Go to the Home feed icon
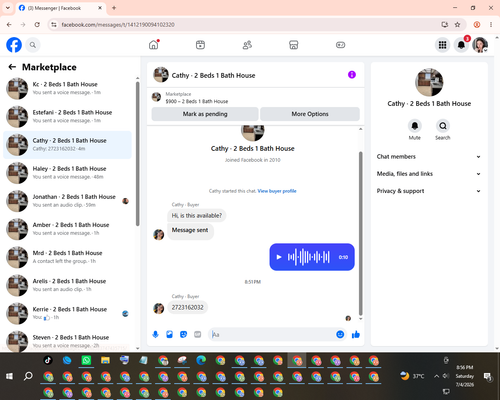Screen dimensions: 500x400 154,45
